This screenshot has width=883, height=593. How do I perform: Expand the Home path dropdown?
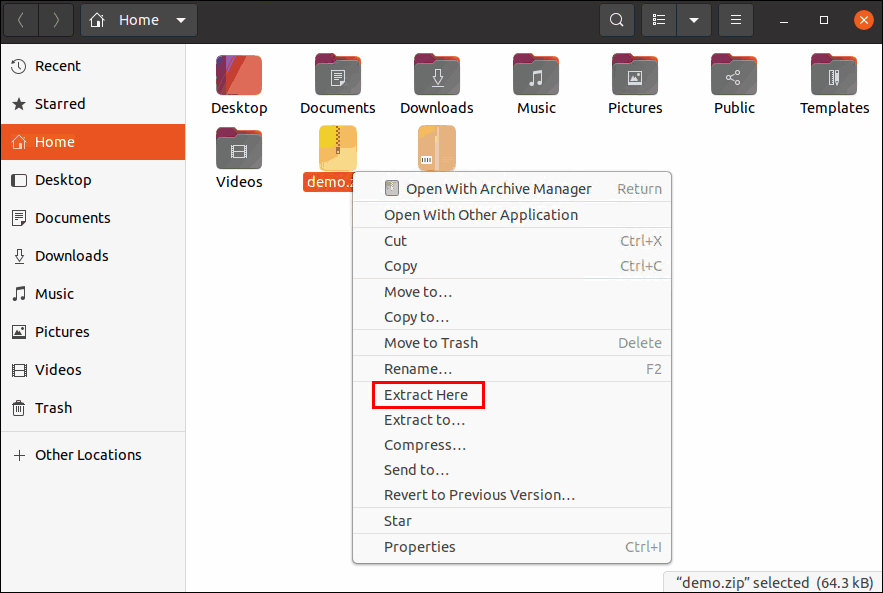[x=139, y=20]
